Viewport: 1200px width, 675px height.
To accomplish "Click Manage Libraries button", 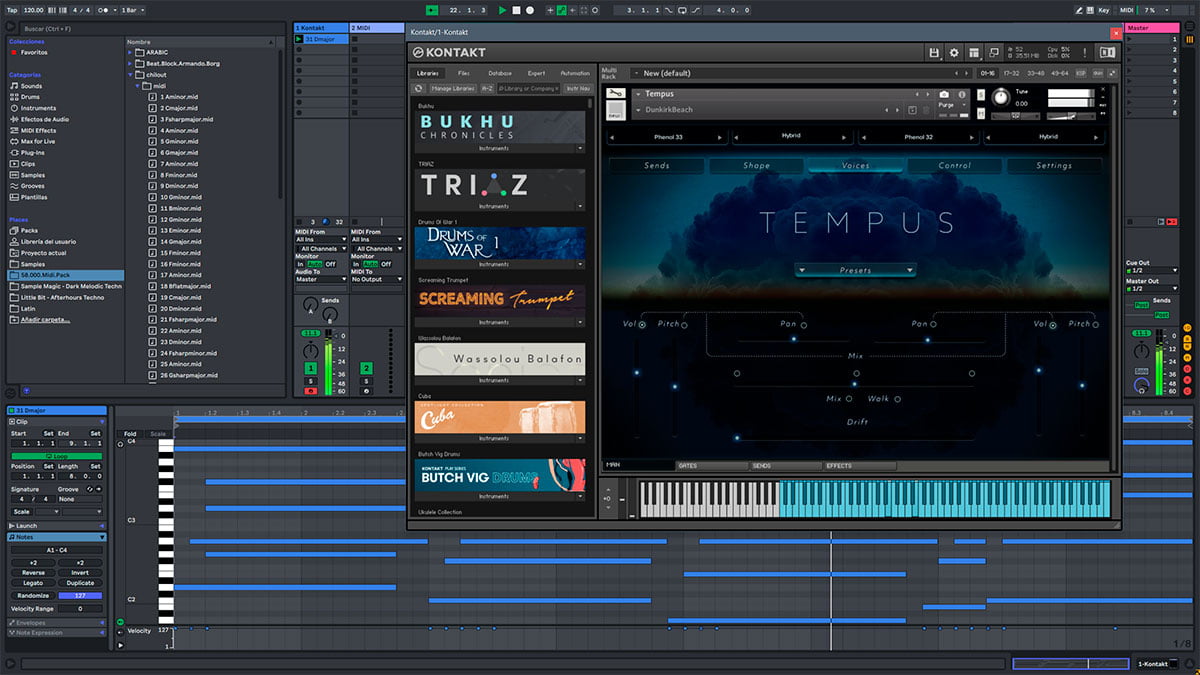I will 453,88.
